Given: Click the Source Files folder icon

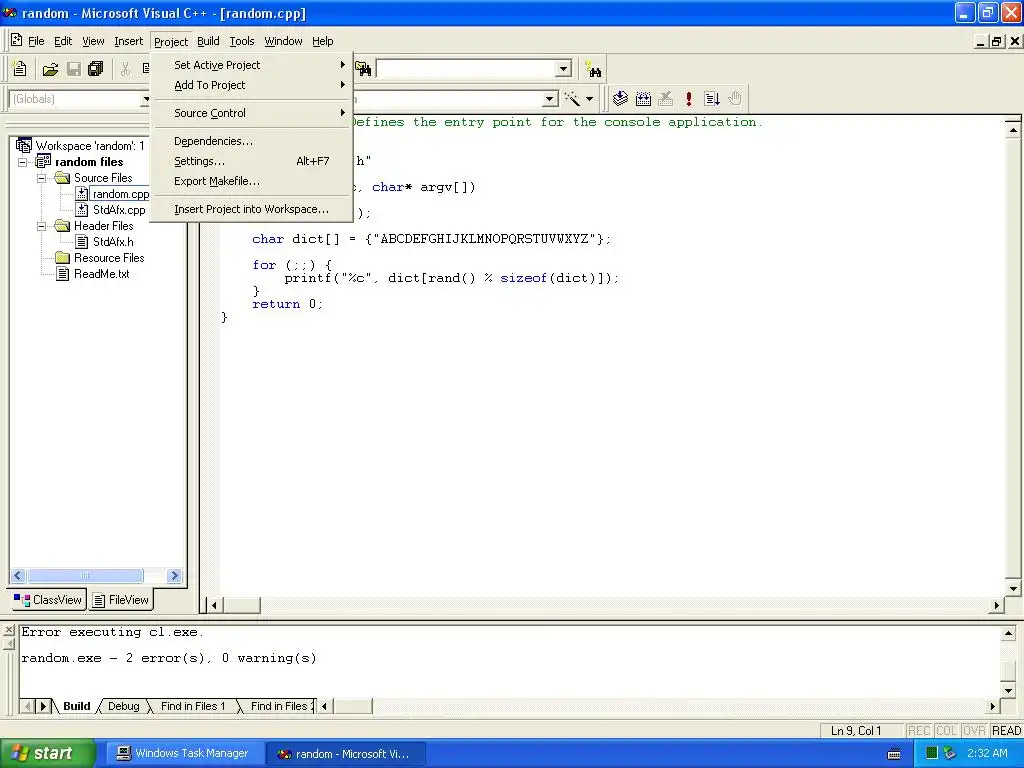Looking at the screenshot, I should pyautogui.click(x=63, y=178).
